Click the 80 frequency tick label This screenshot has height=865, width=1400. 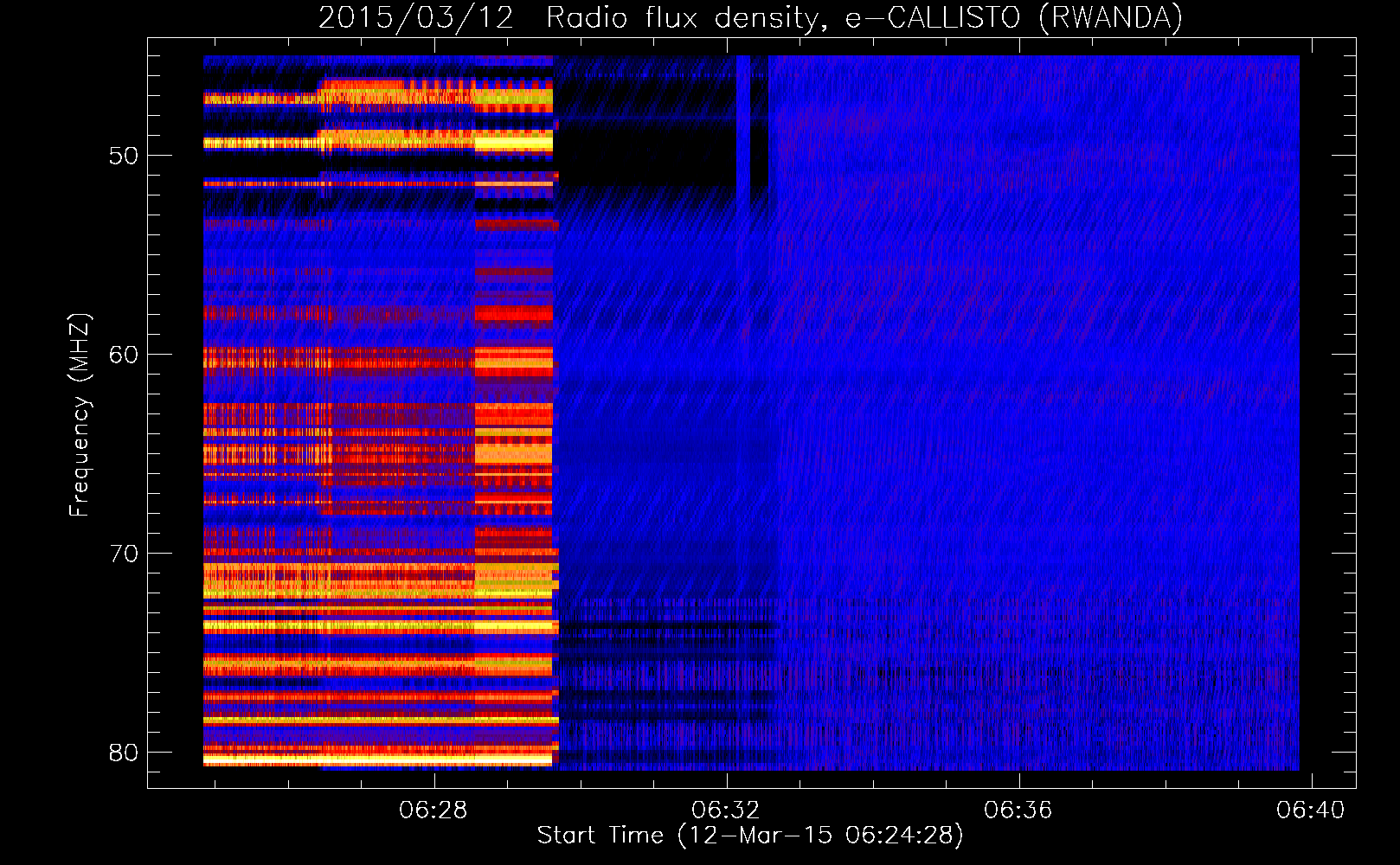(124, 753)
